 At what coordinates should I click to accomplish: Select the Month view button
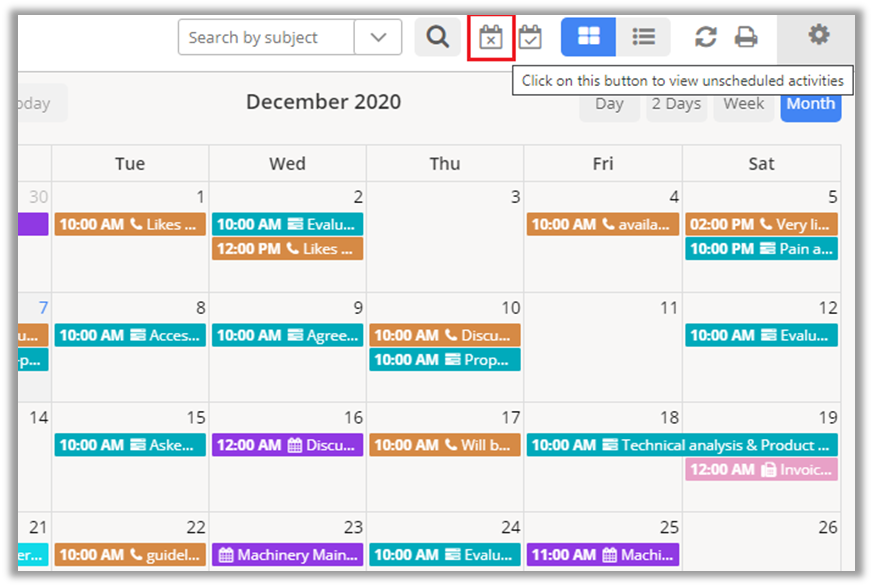point(810,104)
